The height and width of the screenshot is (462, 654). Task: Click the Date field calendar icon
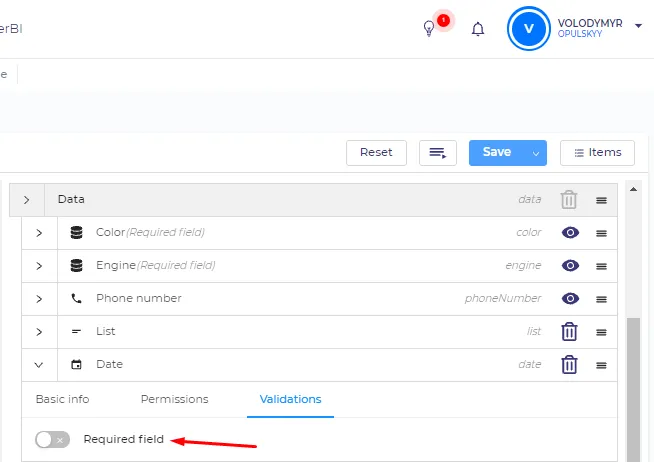pos(76,364)
